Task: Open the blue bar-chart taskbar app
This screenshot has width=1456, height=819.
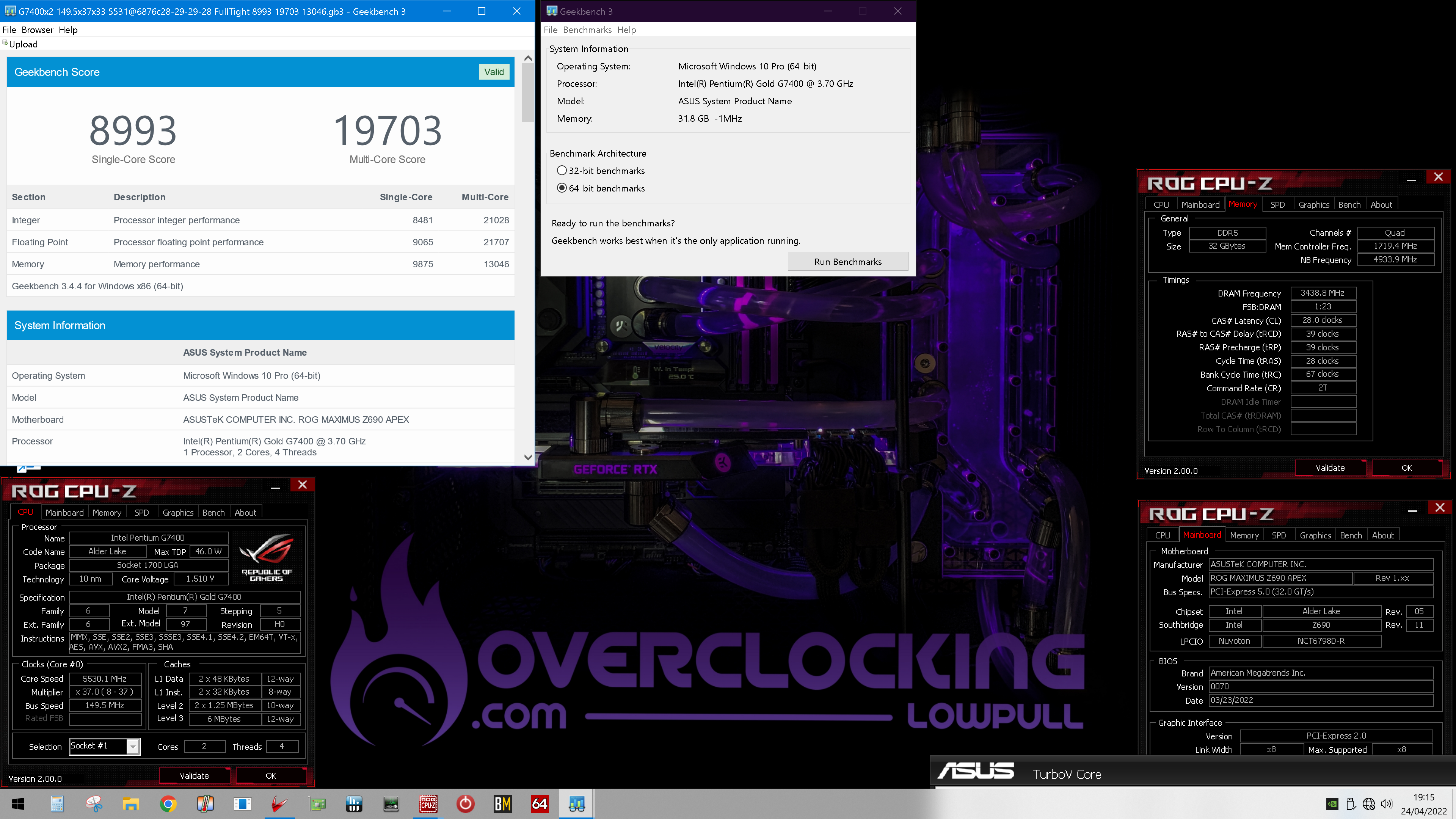Action: pos(354,803)
